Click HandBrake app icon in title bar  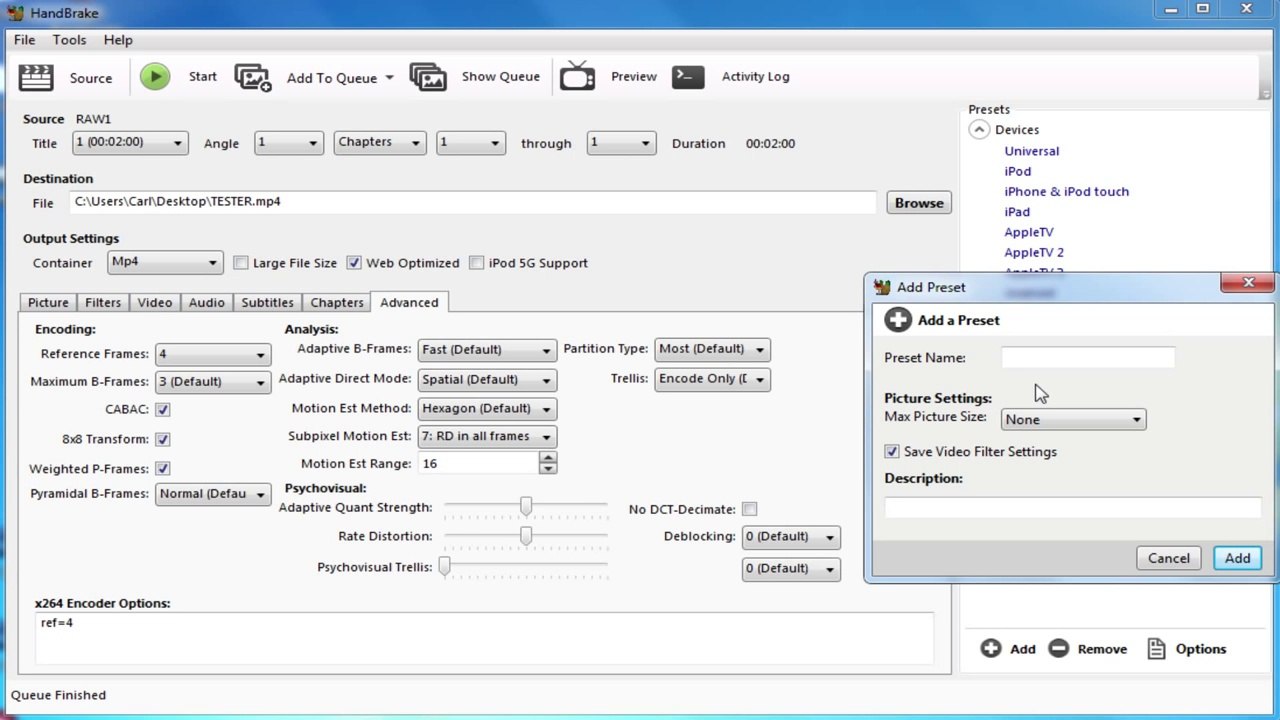(14, 12)
